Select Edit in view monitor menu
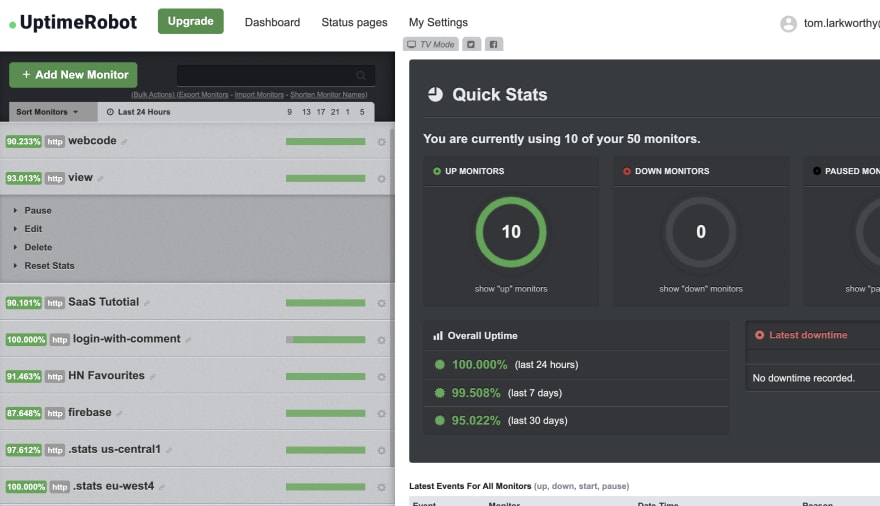This screenshot has height=506, width=880. 33,229
